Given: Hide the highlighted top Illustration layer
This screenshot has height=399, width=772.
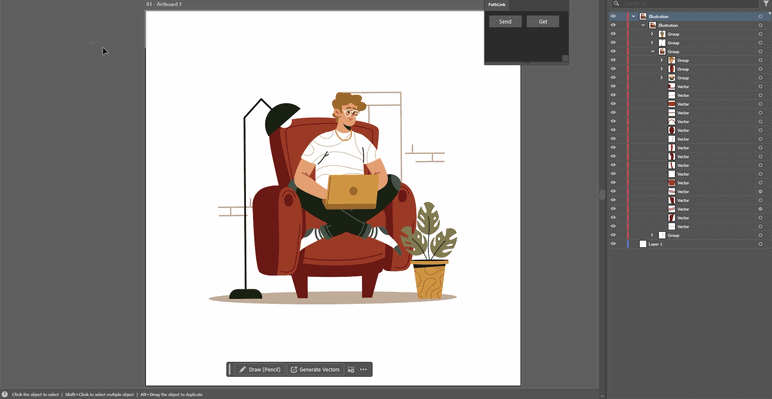Looking at the screenshot, I should tap(613, 16).
